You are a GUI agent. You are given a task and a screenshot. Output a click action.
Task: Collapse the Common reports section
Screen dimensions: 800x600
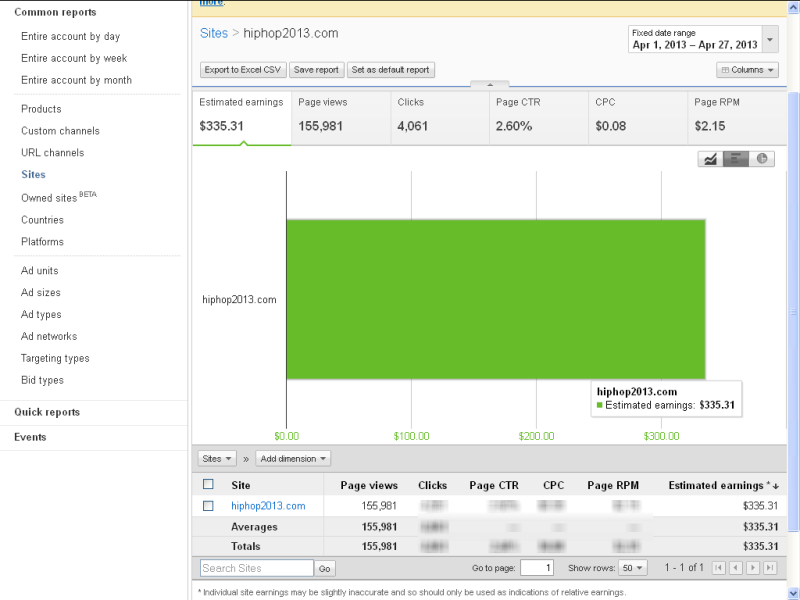(55, 12)
